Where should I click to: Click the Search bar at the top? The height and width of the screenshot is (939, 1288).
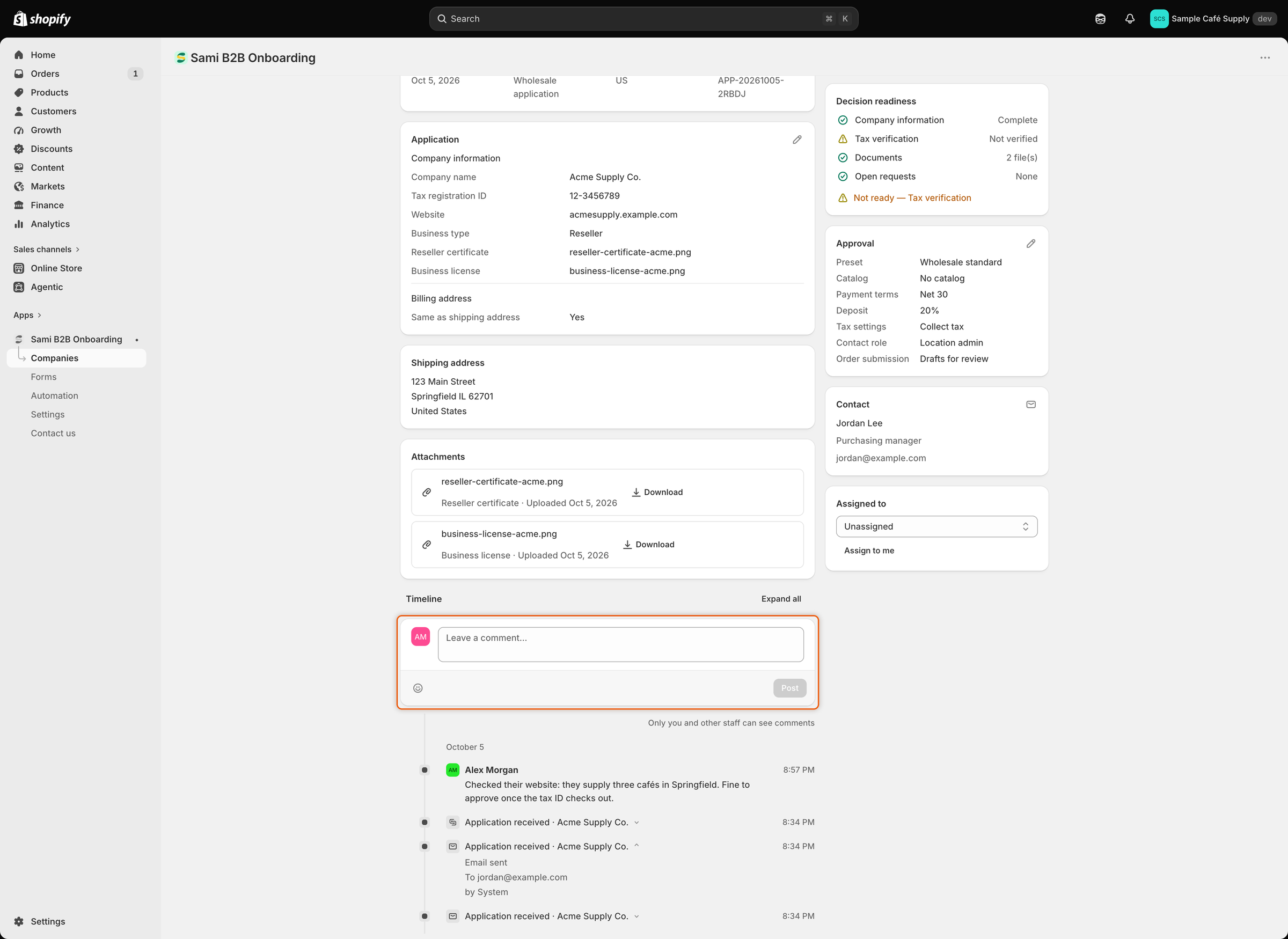point(643,19)
